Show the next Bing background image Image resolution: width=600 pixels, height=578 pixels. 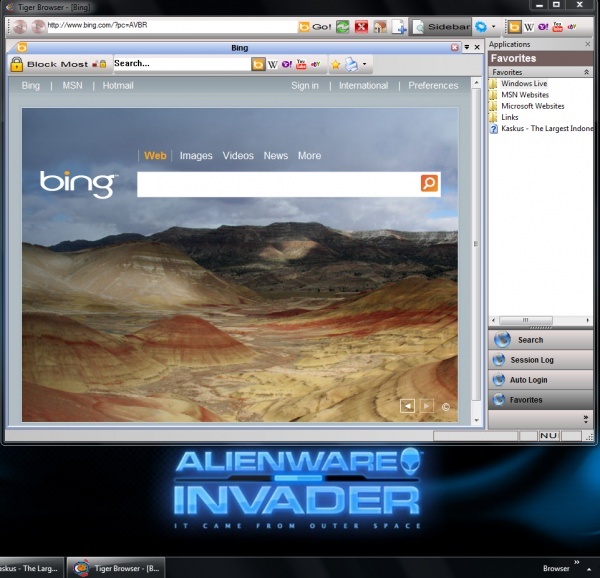pyautogui.click(x=427, y=406)
